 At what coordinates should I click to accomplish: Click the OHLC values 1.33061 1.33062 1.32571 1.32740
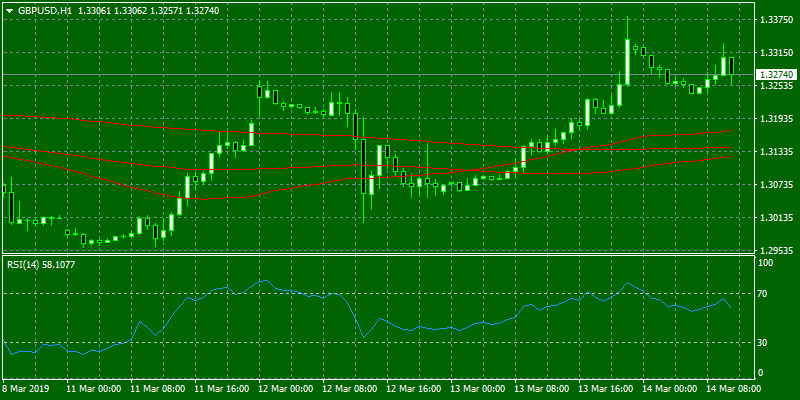tap(148, 10)
